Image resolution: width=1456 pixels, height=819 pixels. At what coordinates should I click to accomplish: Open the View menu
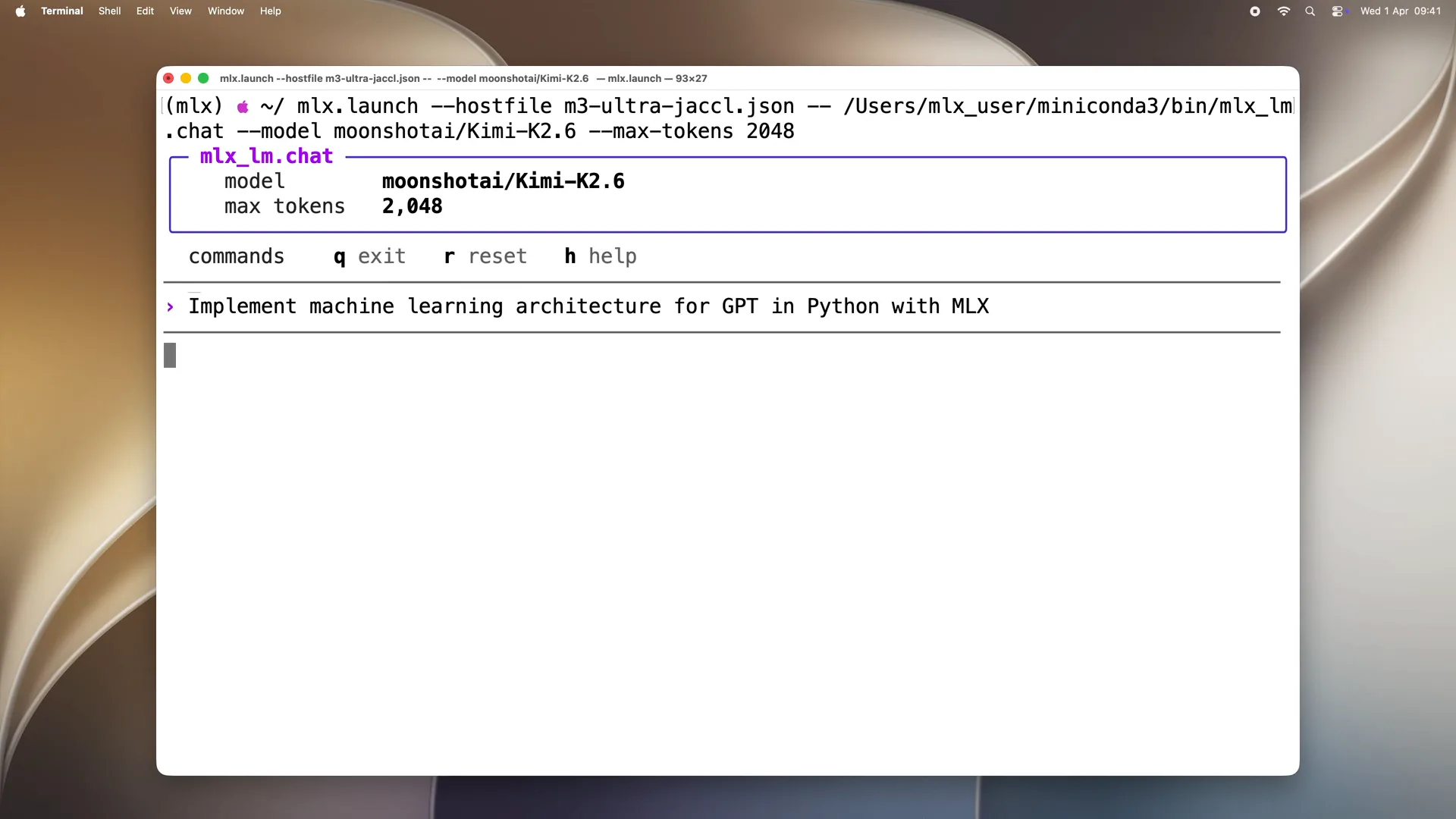[x=180, y=11]
